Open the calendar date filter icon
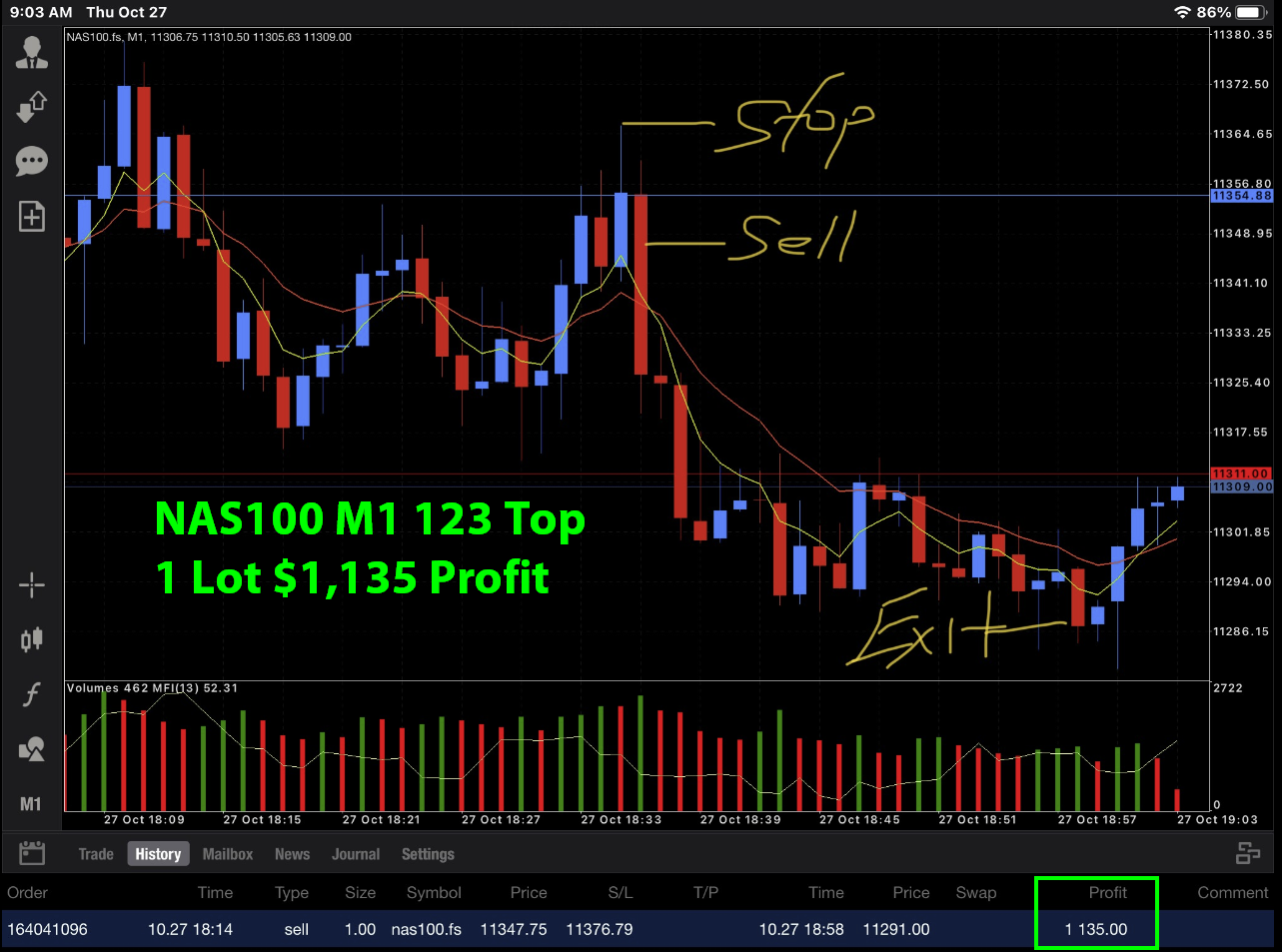 point(32,853)
